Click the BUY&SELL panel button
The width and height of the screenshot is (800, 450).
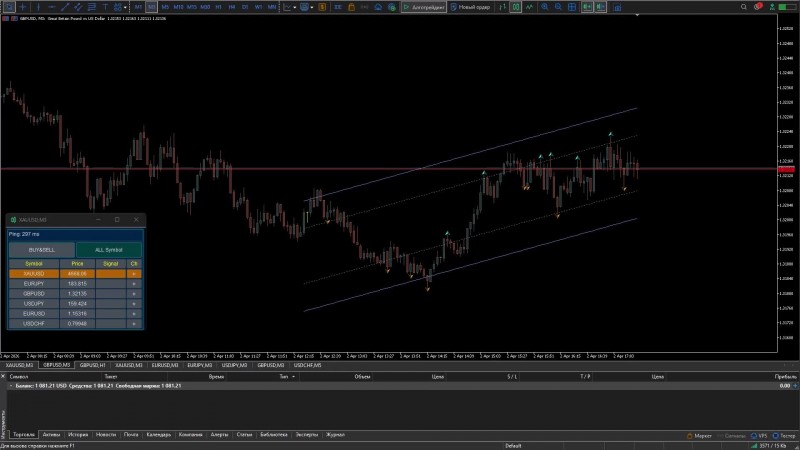pos(42,250)
